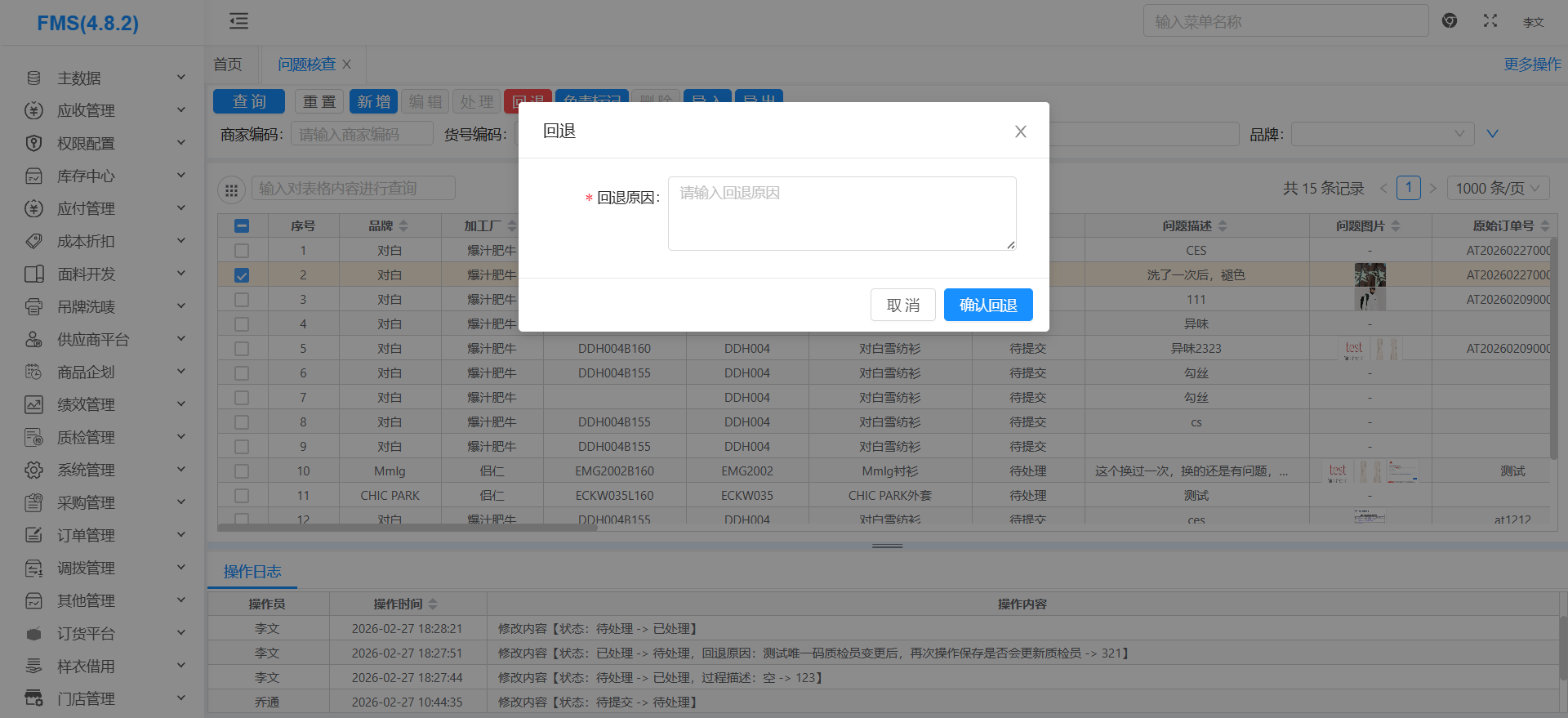
Task: Click the 主数据 database icon in sidebar
Action: tap(33, 78)
